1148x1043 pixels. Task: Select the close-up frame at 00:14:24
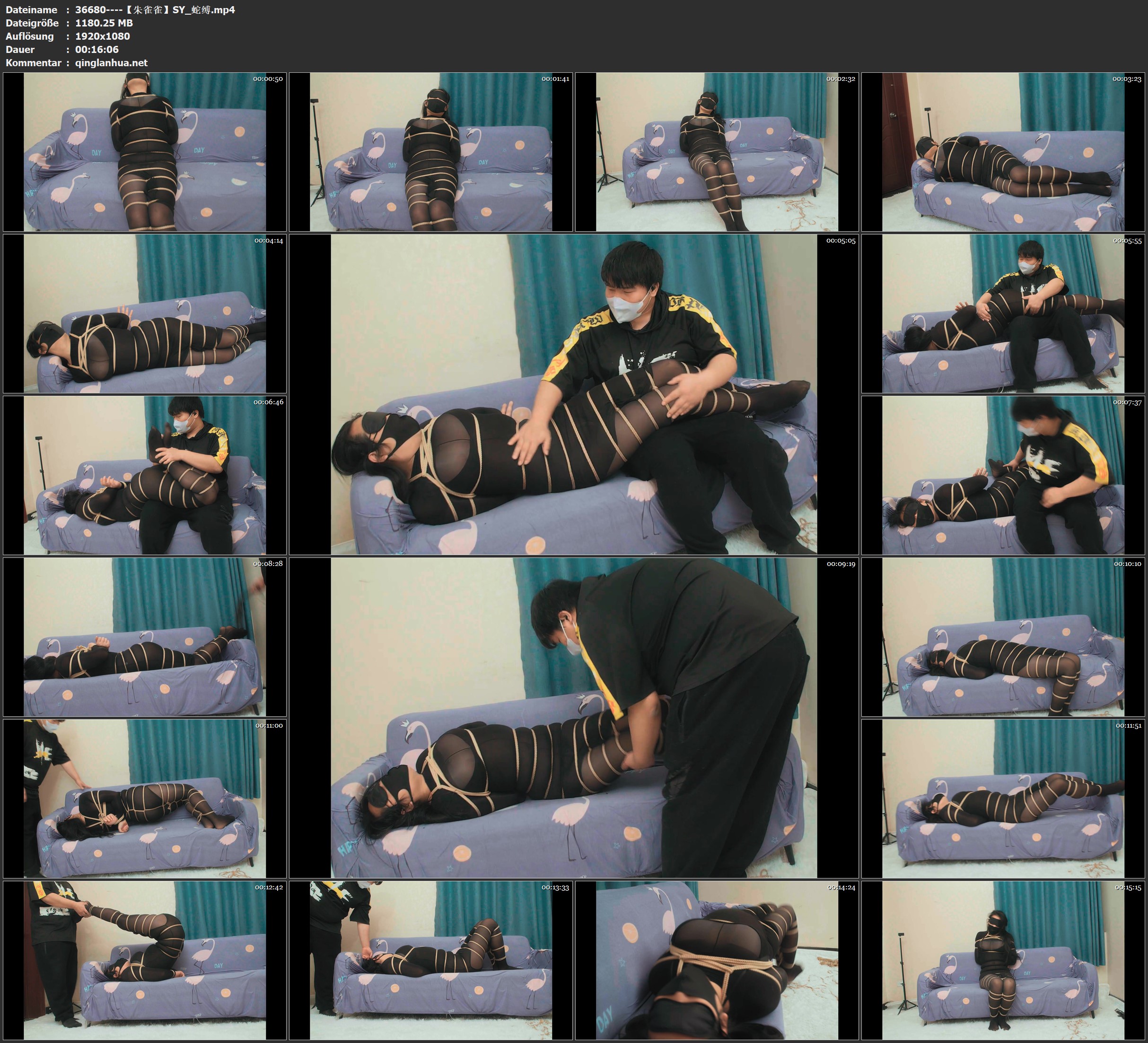point(716,960)
